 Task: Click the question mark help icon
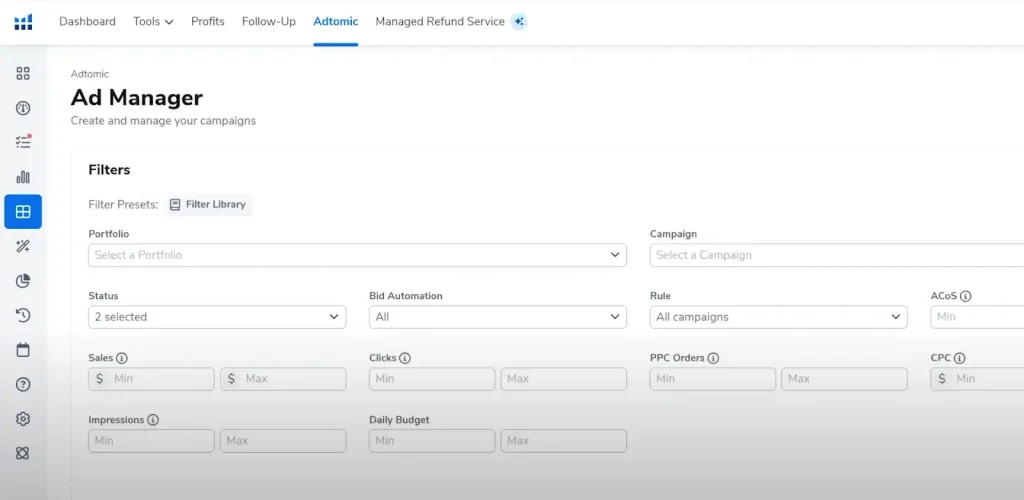click(x=23, y=384)
